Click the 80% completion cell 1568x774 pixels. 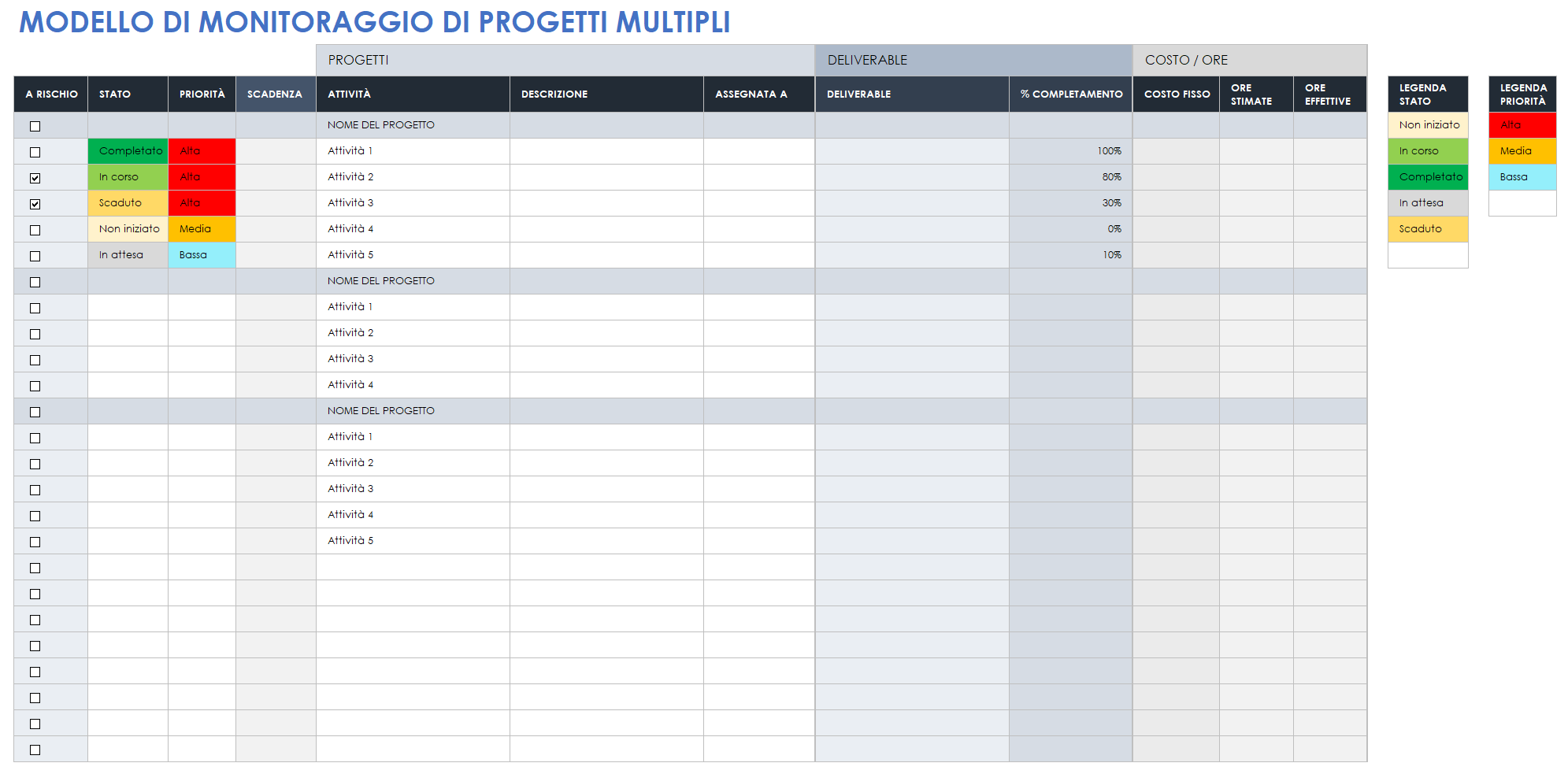coord(1071,177)
